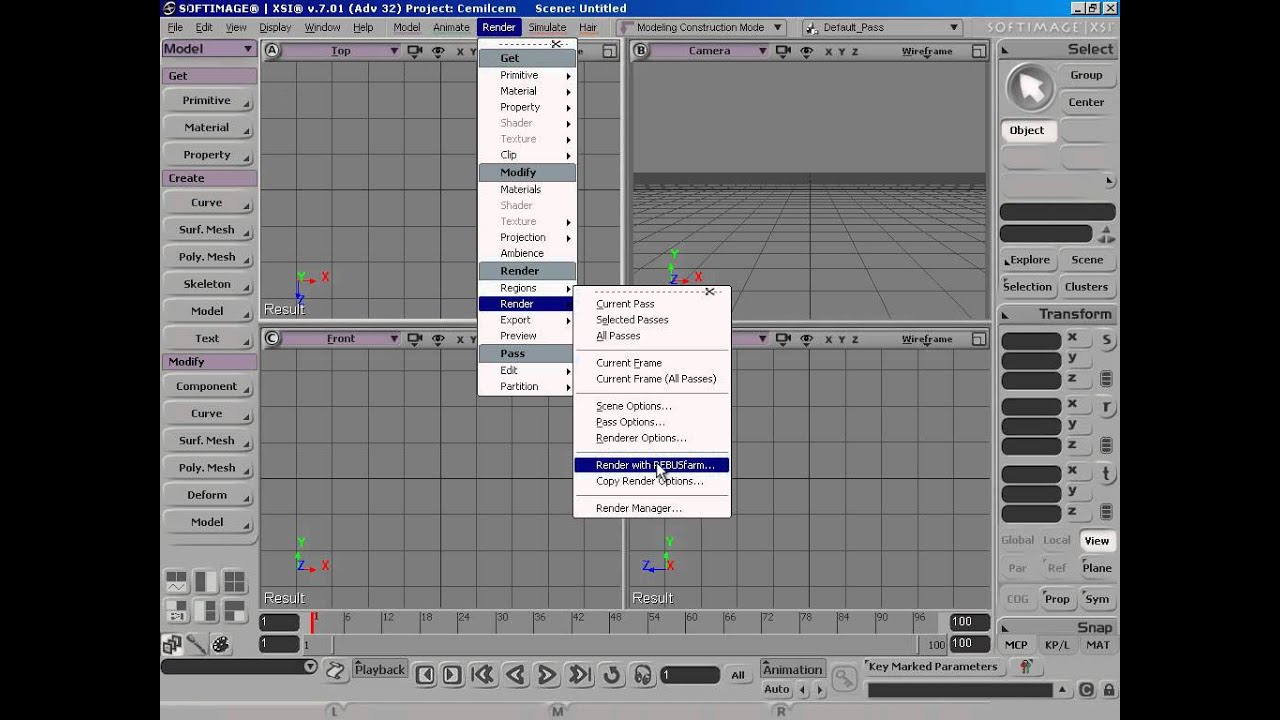Open the Simulate menu
This screenshot has height=720, width=1280.
(x=547, y=27)
